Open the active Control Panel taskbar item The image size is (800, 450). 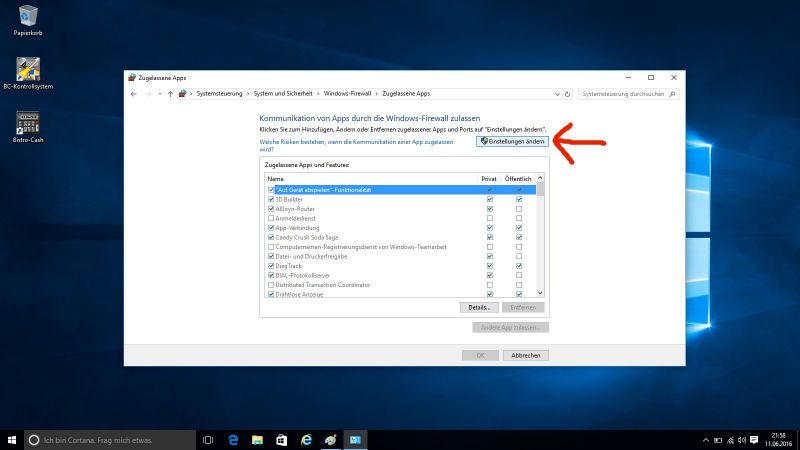355,440
